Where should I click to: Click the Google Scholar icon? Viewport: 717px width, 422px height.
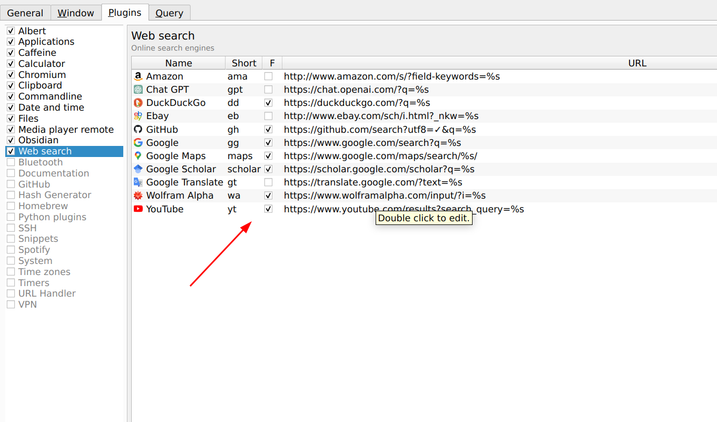(x=138, y=169)
